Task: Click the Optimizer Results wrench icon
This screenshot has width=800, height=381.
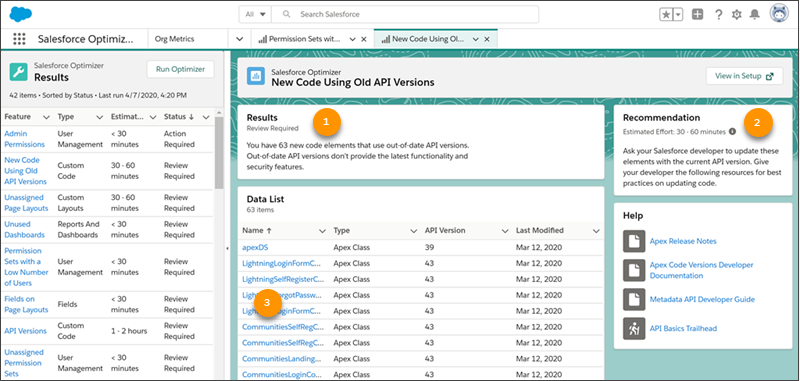Action: [19, 72]
